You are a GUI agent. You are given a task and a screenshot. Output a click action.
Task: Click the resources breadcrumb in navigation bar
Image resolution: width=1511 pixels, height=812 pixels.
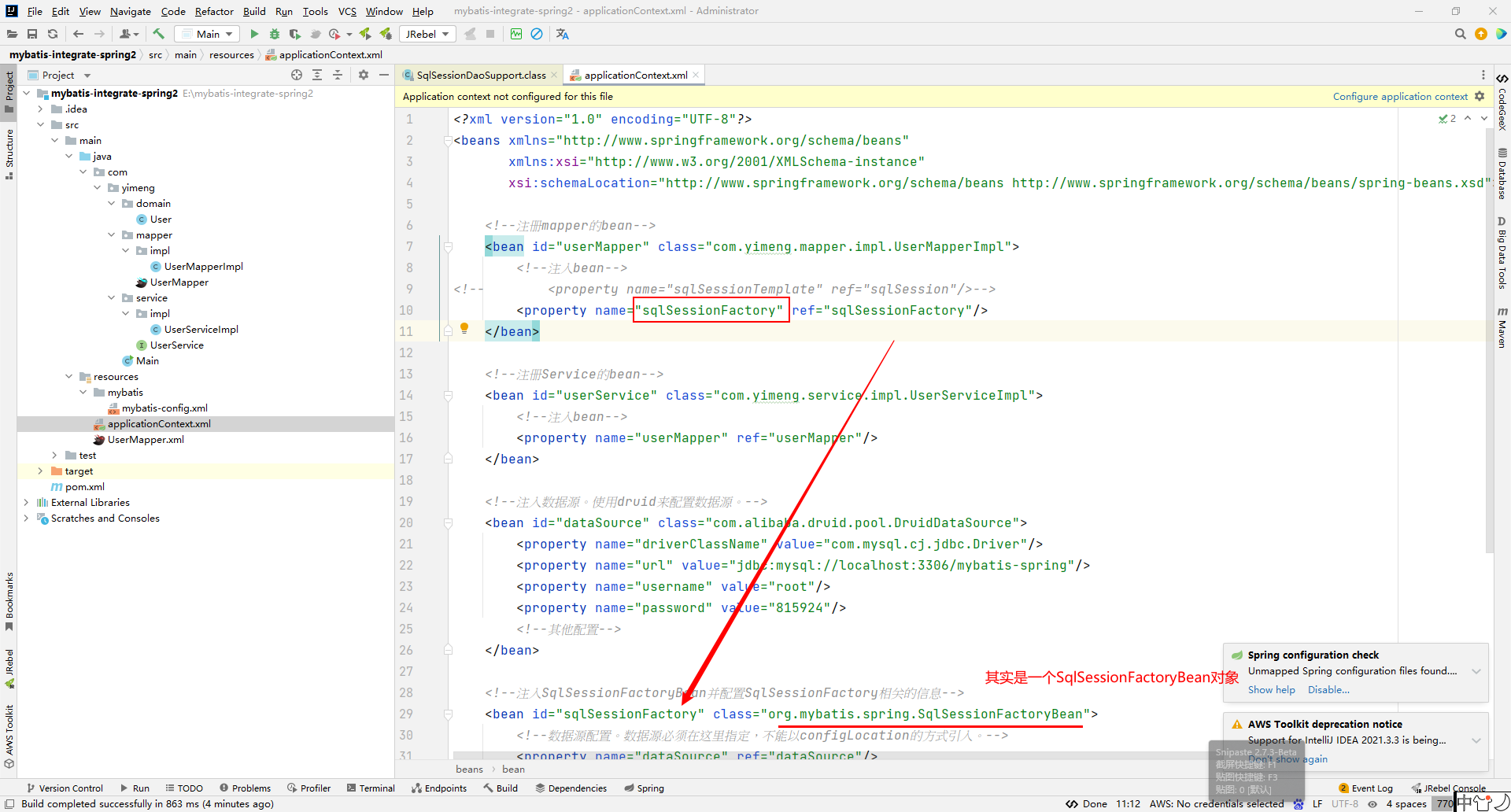coord(231,54)
